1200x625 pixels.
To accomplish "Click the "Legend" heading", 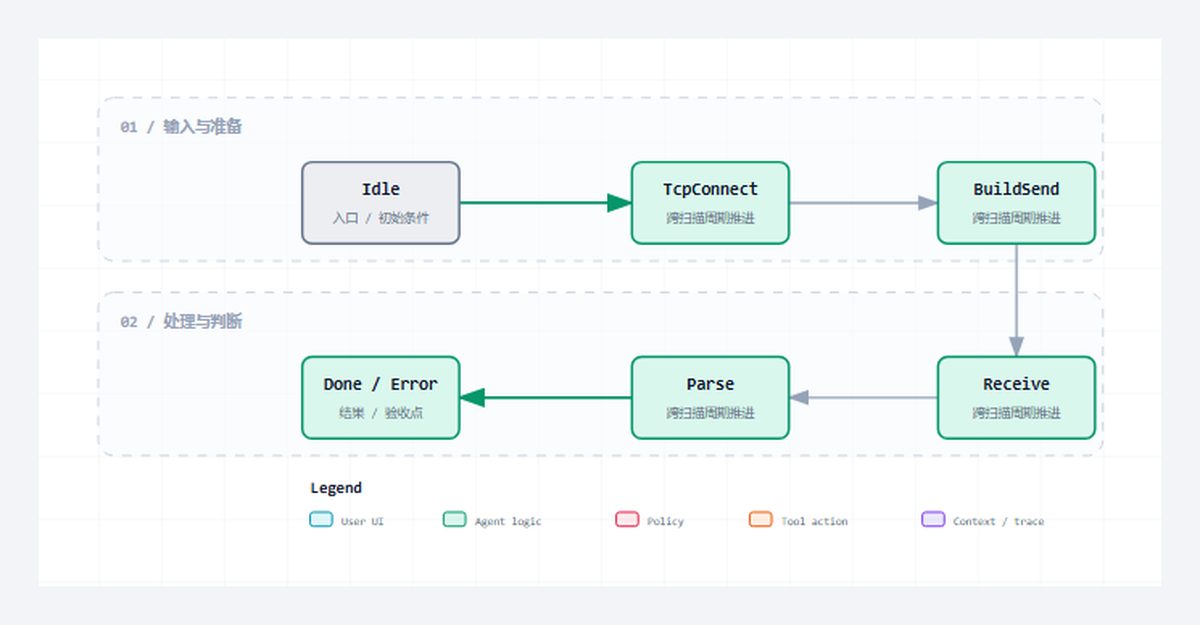I will [336, 488].
